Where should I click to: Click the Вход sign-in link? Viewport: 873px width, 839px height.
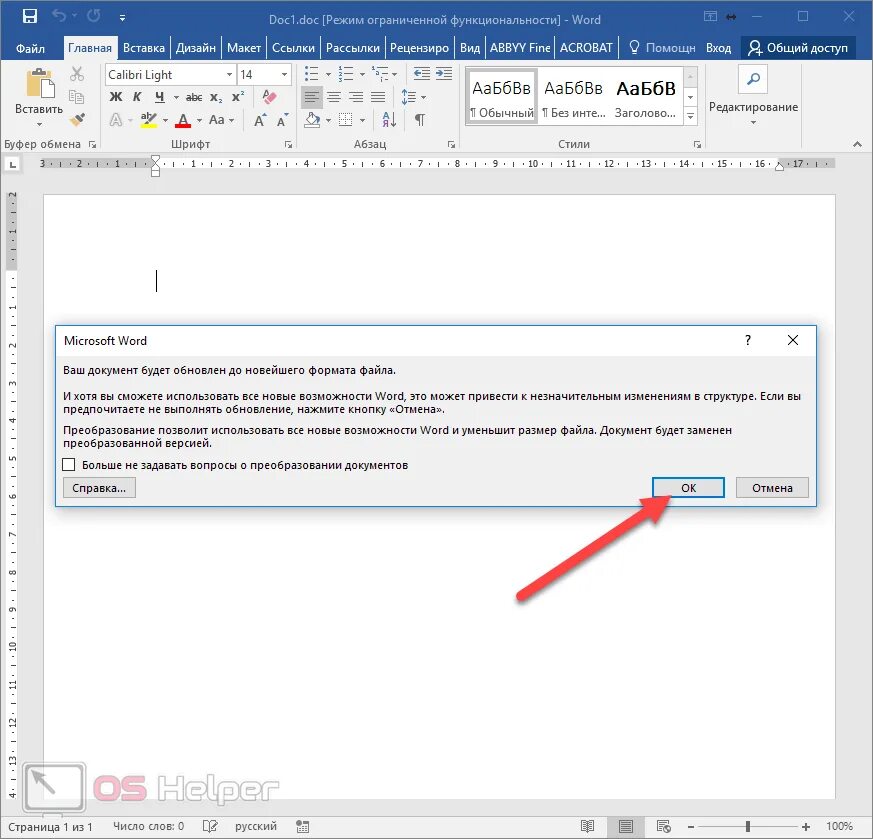(718, 48)
